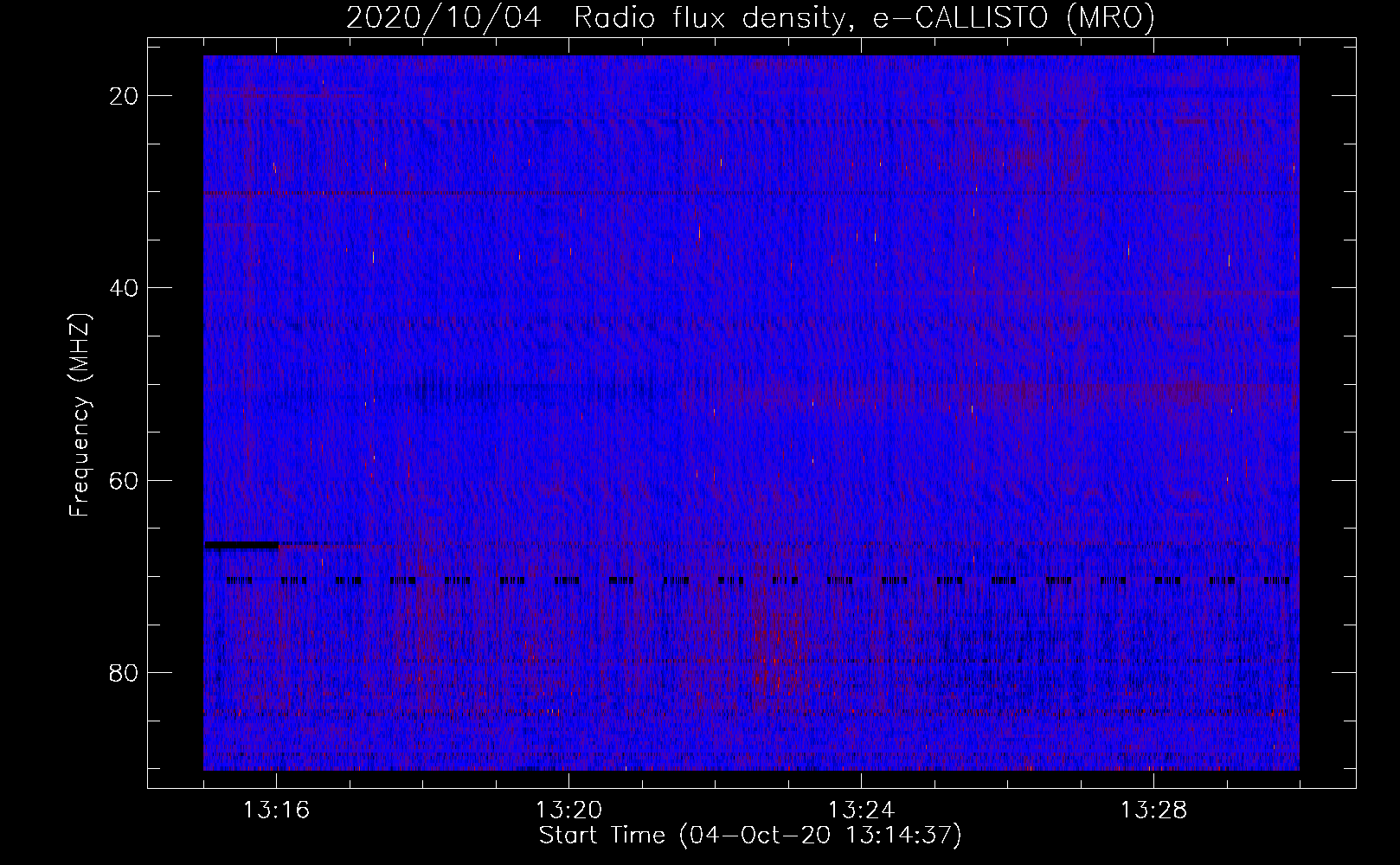Click the 40 MHz frequency tick label
1400x865 pixels.
125,288
